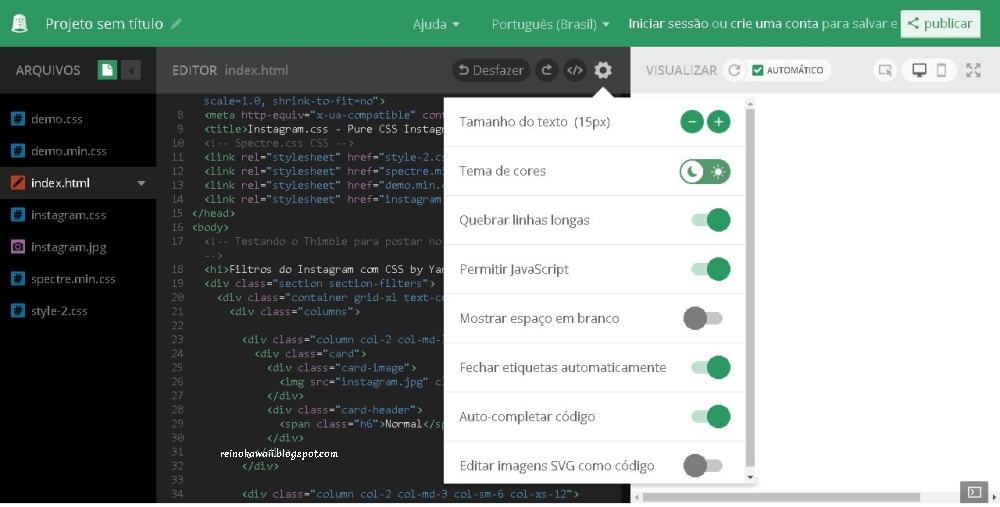
Task: Click line number 34 in the editor
Action: point(177,494)
